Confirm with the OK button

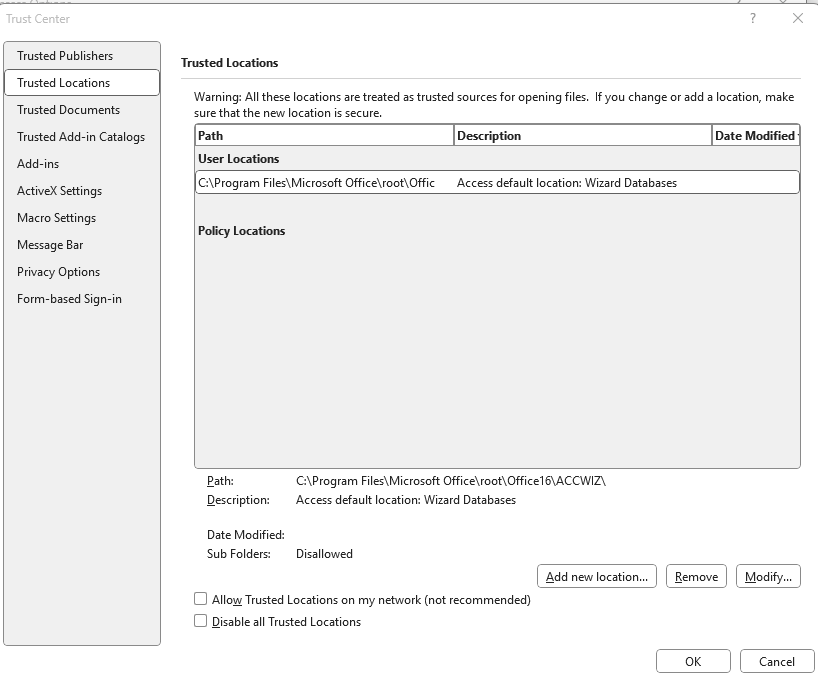[693, 661]
